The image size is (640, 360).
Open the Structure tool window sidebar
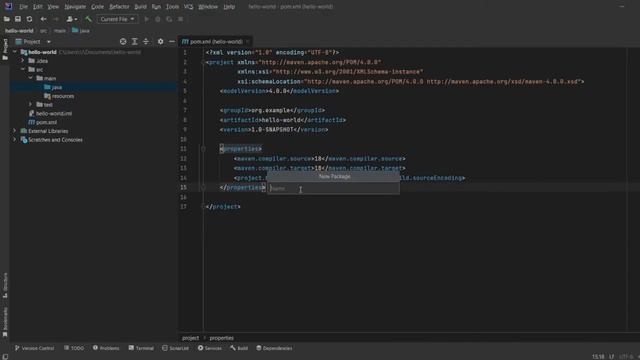tap(5, 285)
